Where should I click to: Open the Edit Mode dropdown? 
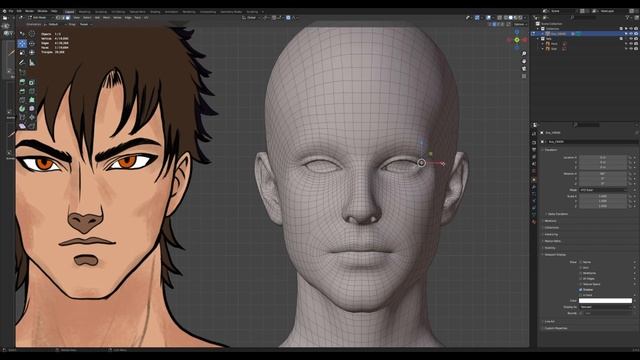pyautogui.click(x=39, y=18)
